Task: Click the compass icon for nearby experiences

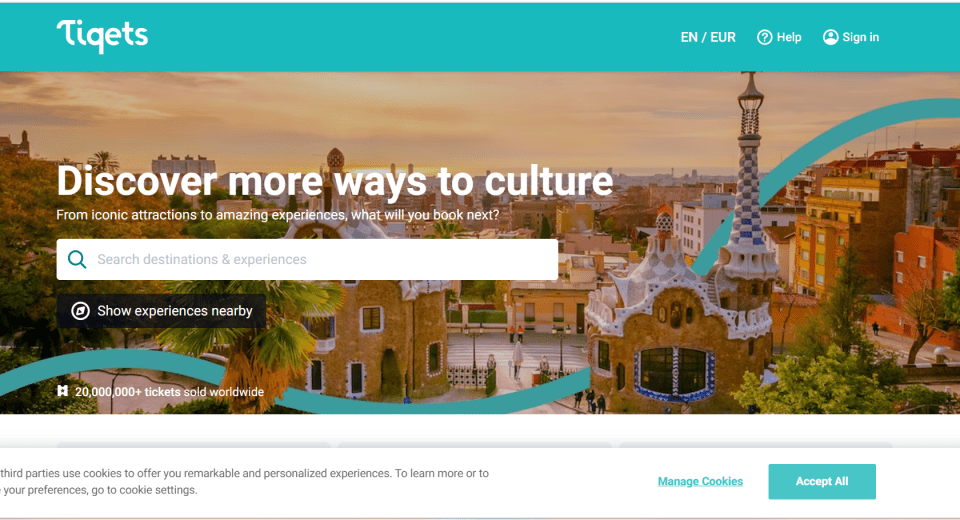Action: point(80,311)
